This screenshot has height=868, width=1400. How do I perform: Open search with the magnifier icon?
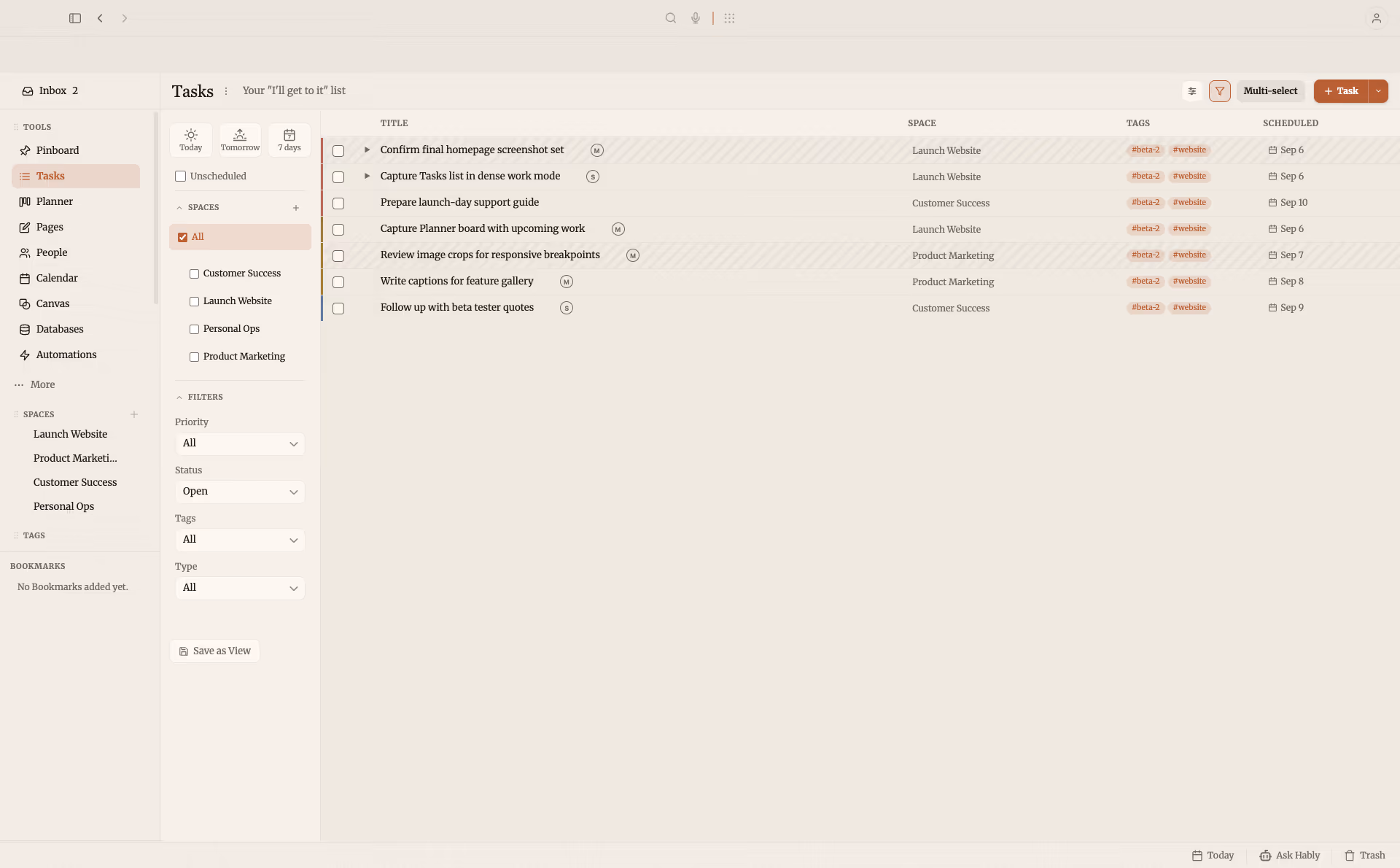(671, 18)
